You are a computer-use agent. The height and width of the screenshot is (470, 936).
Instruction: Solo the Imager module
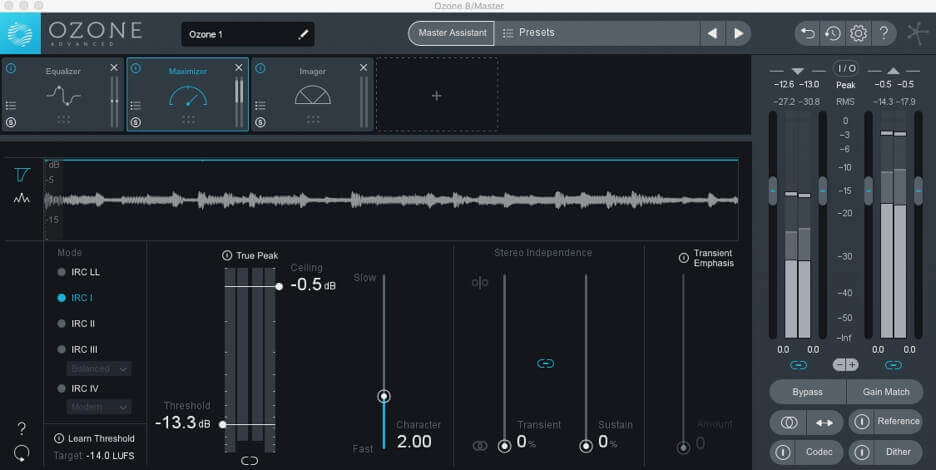coord(260,122)
